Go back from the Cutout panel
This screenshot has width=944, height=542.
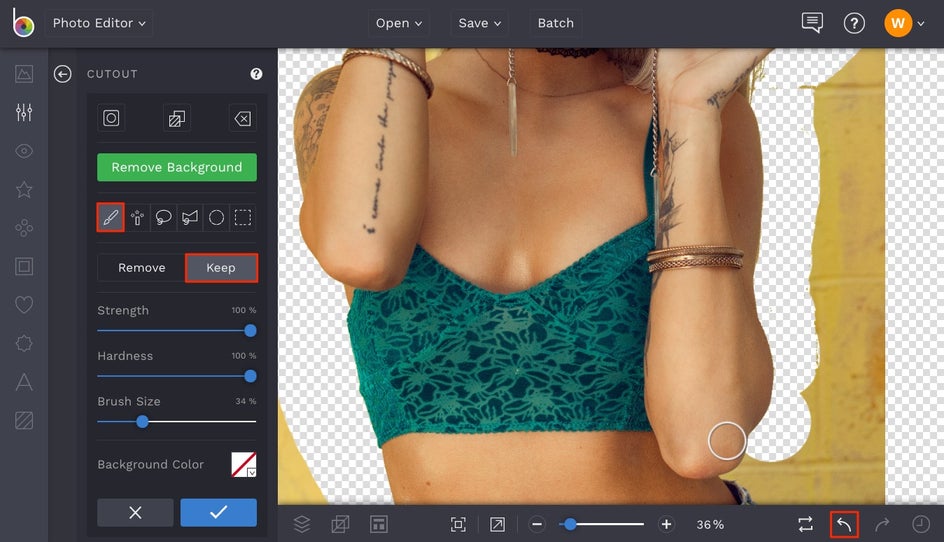click(x=63, y=73)
